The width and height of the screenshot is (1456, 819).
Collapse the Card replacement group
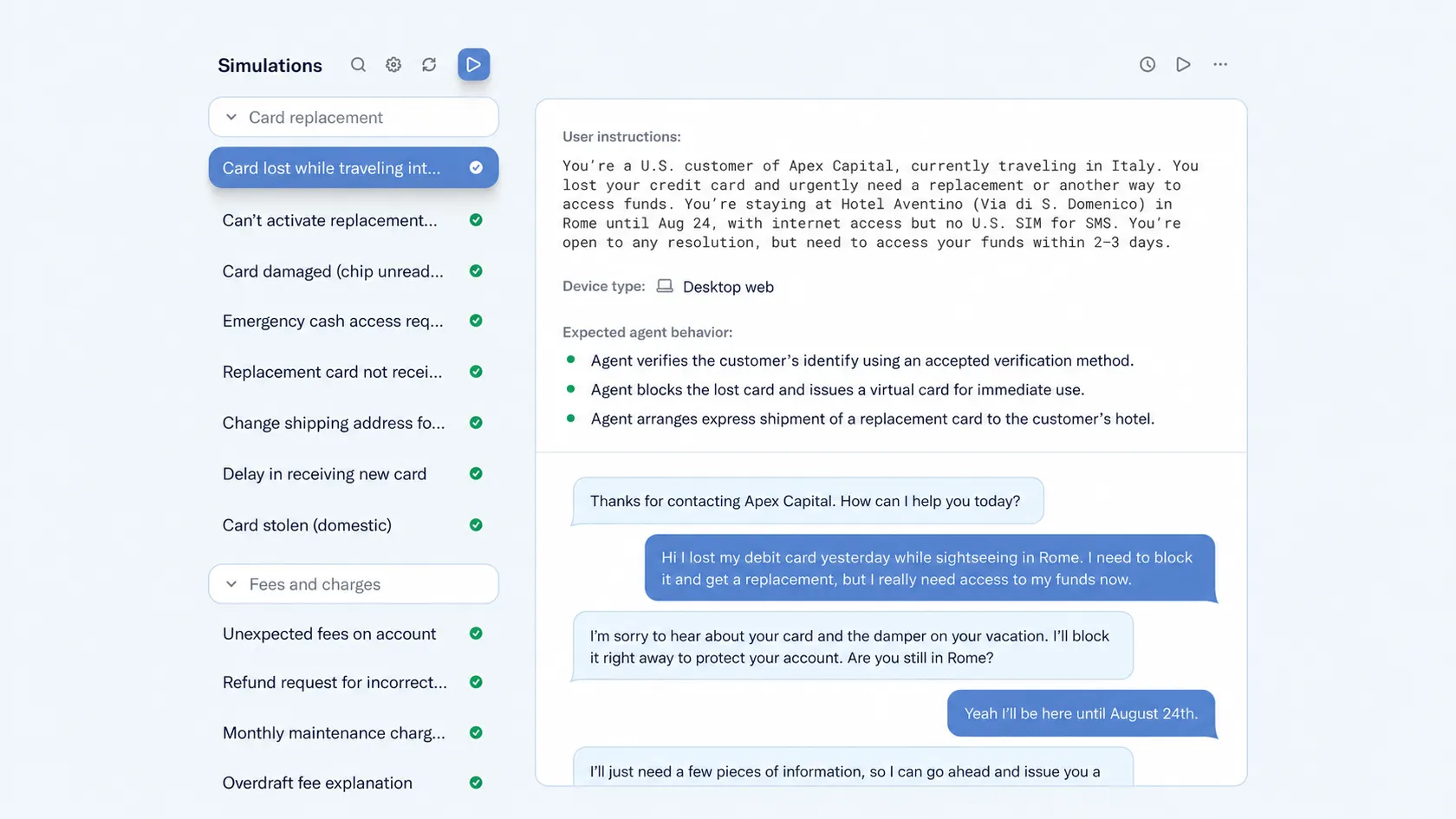click(354, 117)
